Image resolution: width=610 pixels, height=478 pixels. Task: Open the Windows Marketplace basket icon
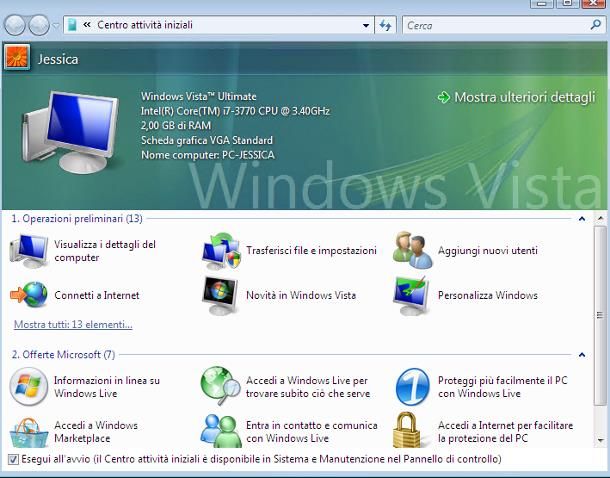point(29,433)
